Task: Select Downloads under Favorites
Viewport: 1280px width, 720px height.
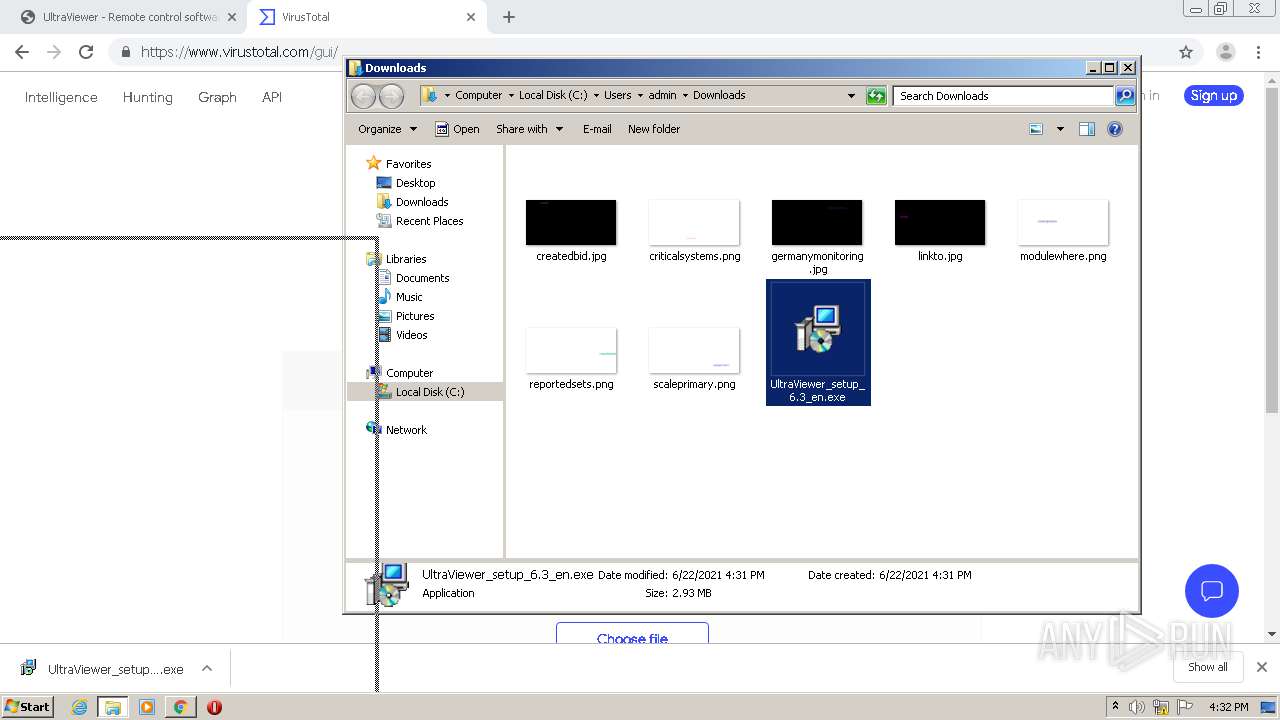Action: point(421,202)
